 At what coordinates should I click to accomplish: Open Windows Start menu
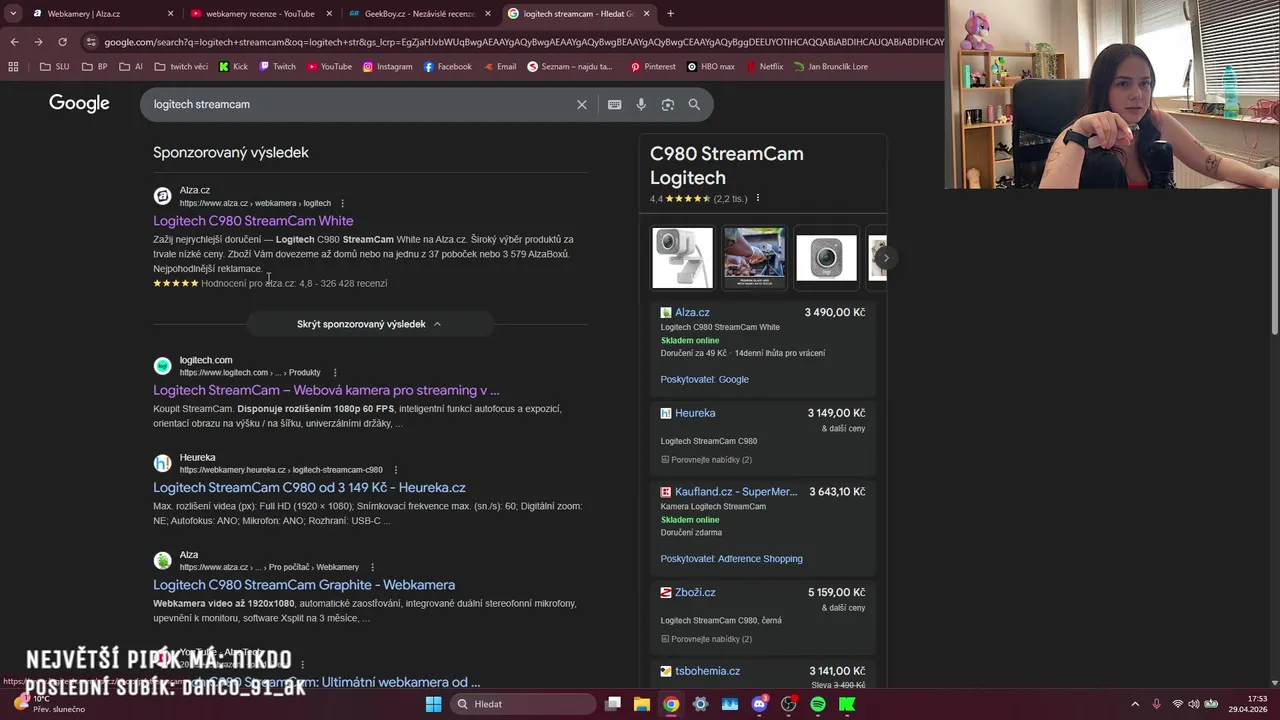coord(433,704)
